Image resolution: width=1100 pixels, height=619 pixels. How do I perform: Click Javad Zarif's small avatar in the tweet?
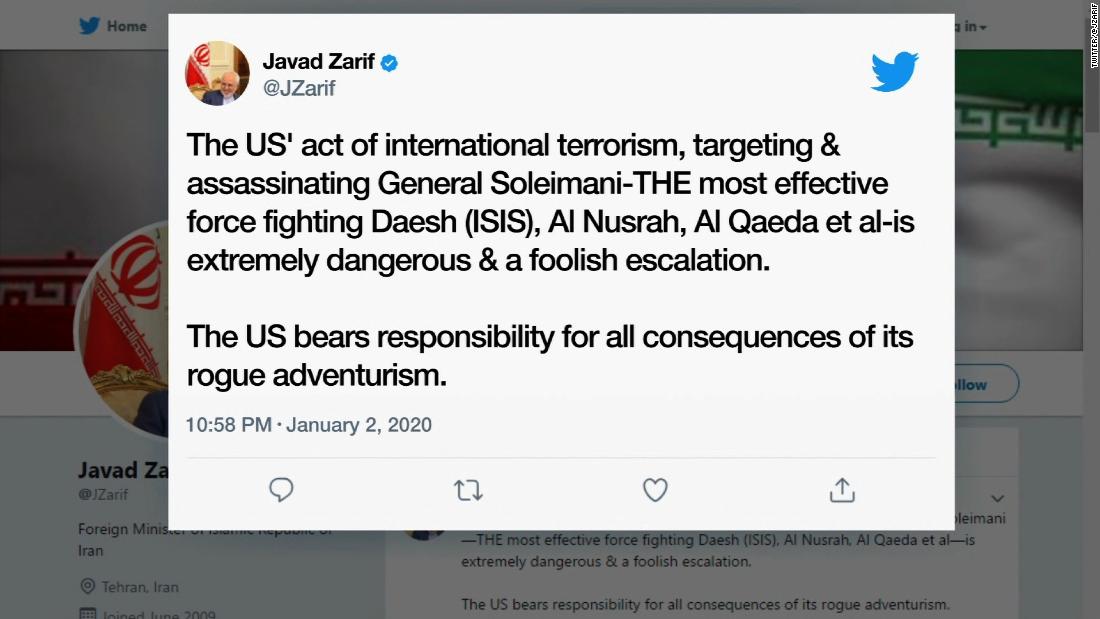click(x=217, y=74)
